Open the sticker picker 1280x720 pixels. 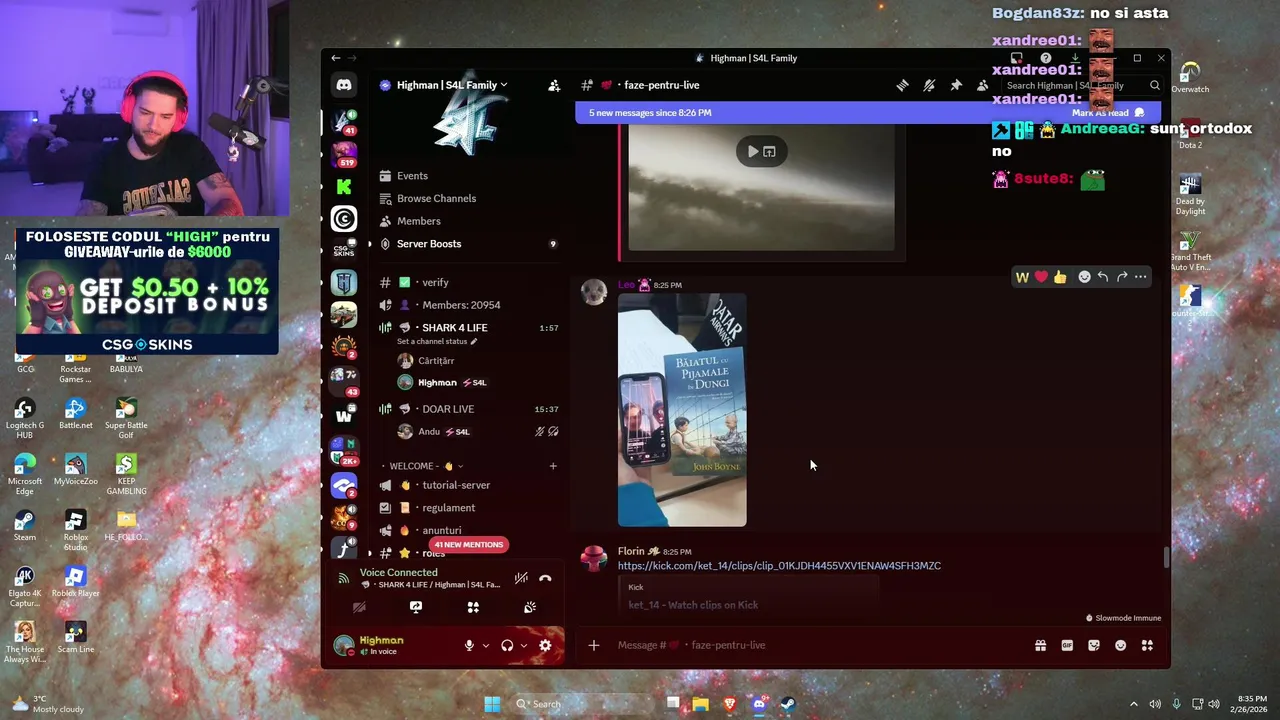1094,646
